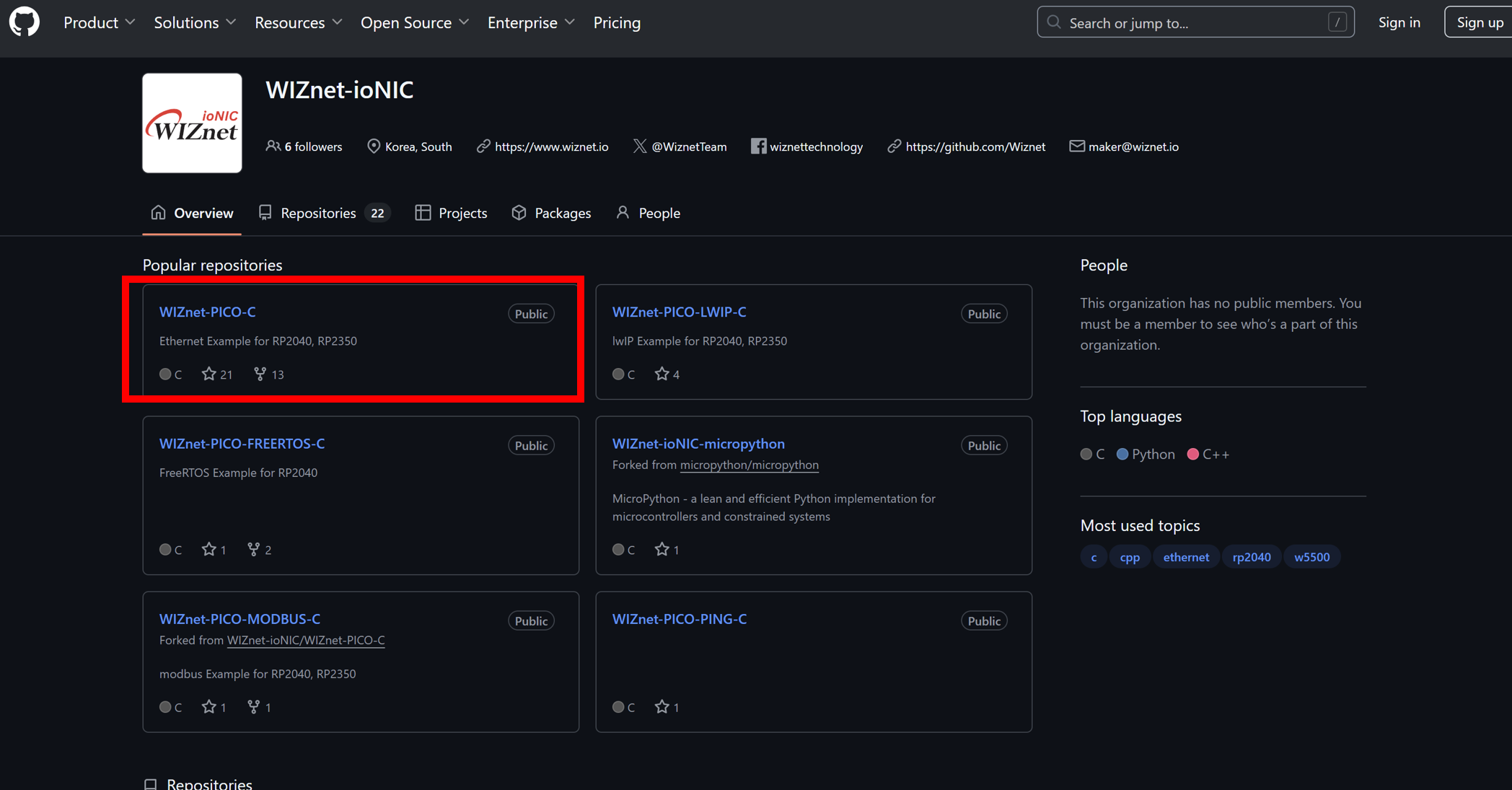This screenshot has height=790, width=1512.
Task: Click the star count of WIZnet-PICO-C
Action: tap(217, 374)
